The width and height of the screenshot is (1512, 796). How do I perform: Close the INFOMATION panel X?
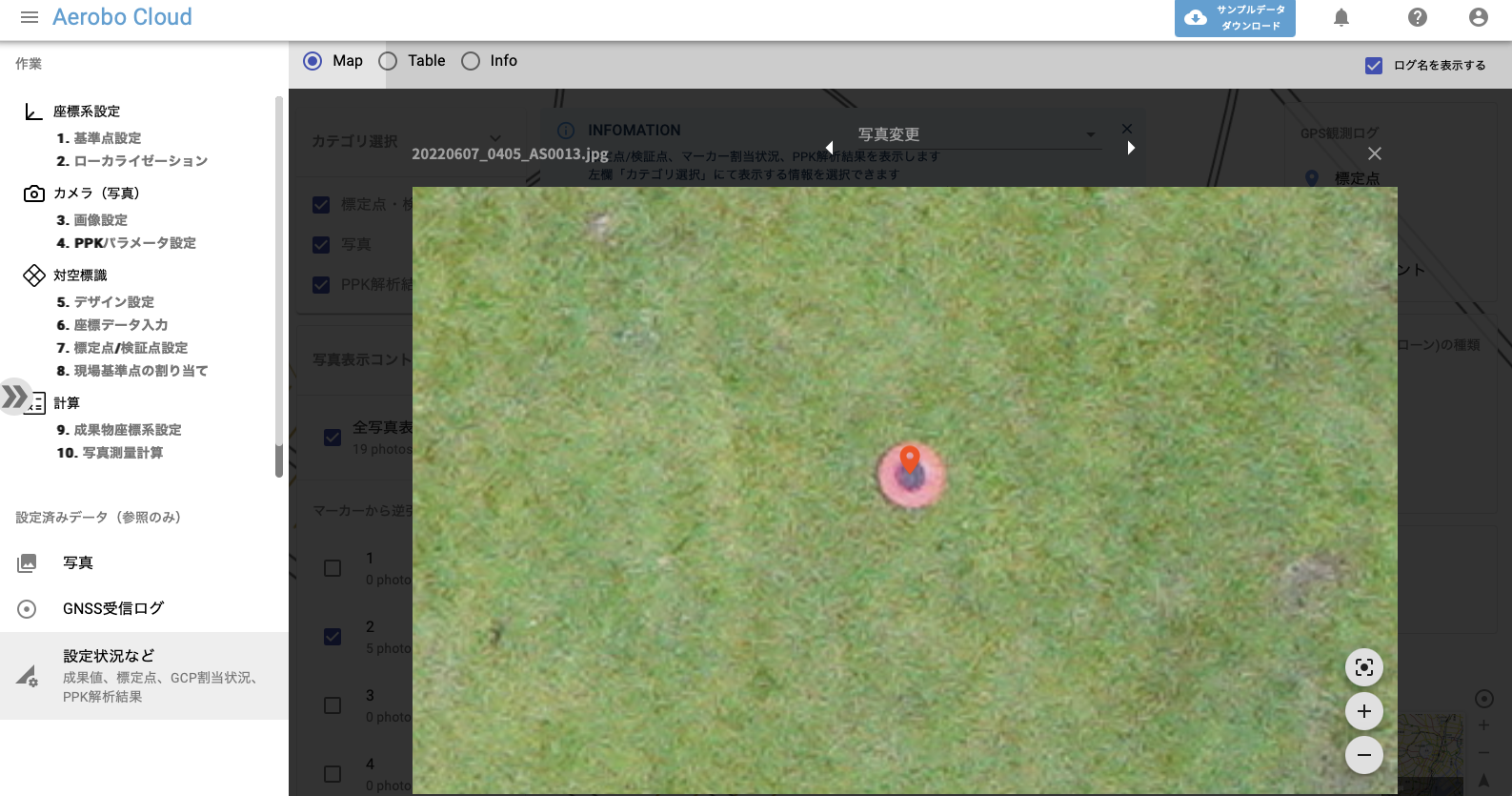point(1127,129)
